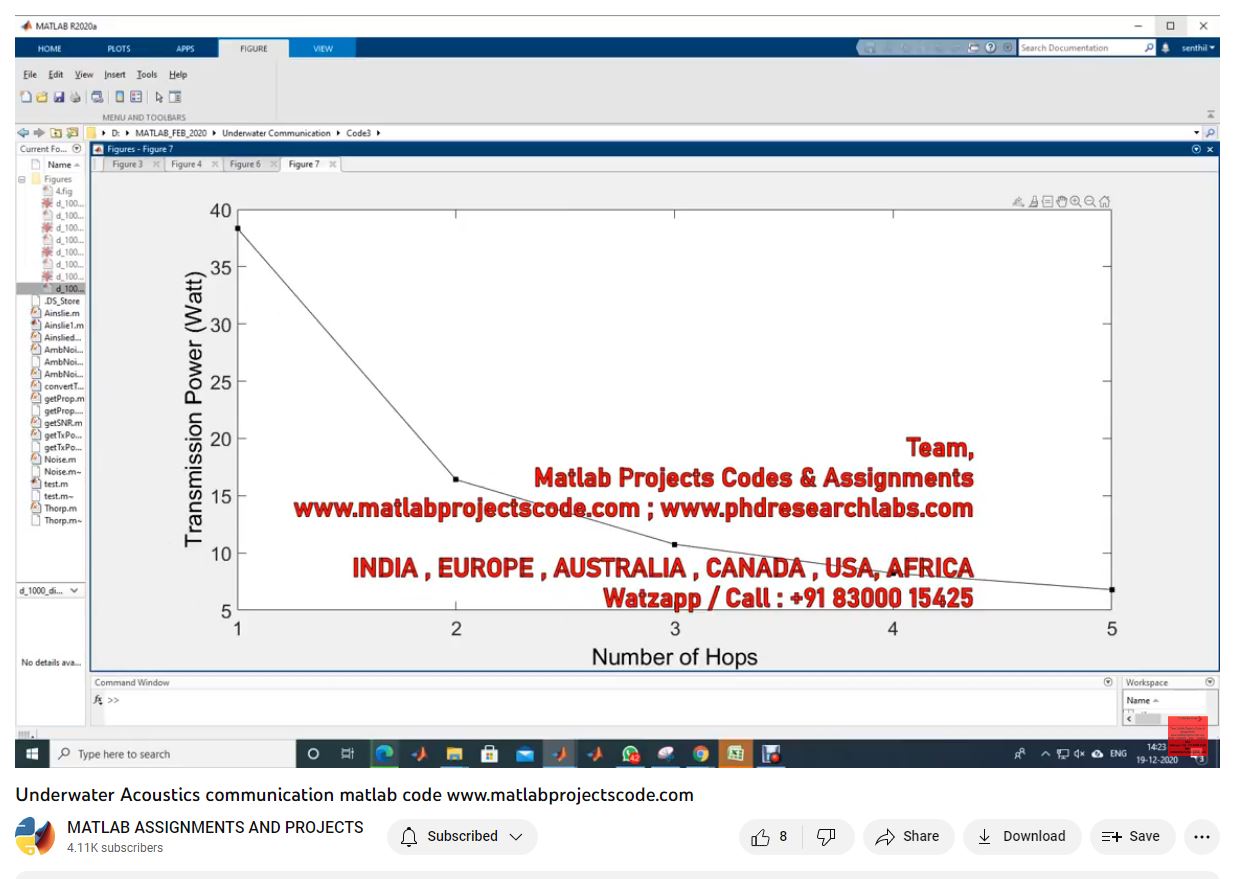Open Excel from the Windows taskbar
Image resolution: width=1237 pixels, height=879 pixels.
[735, 754]
